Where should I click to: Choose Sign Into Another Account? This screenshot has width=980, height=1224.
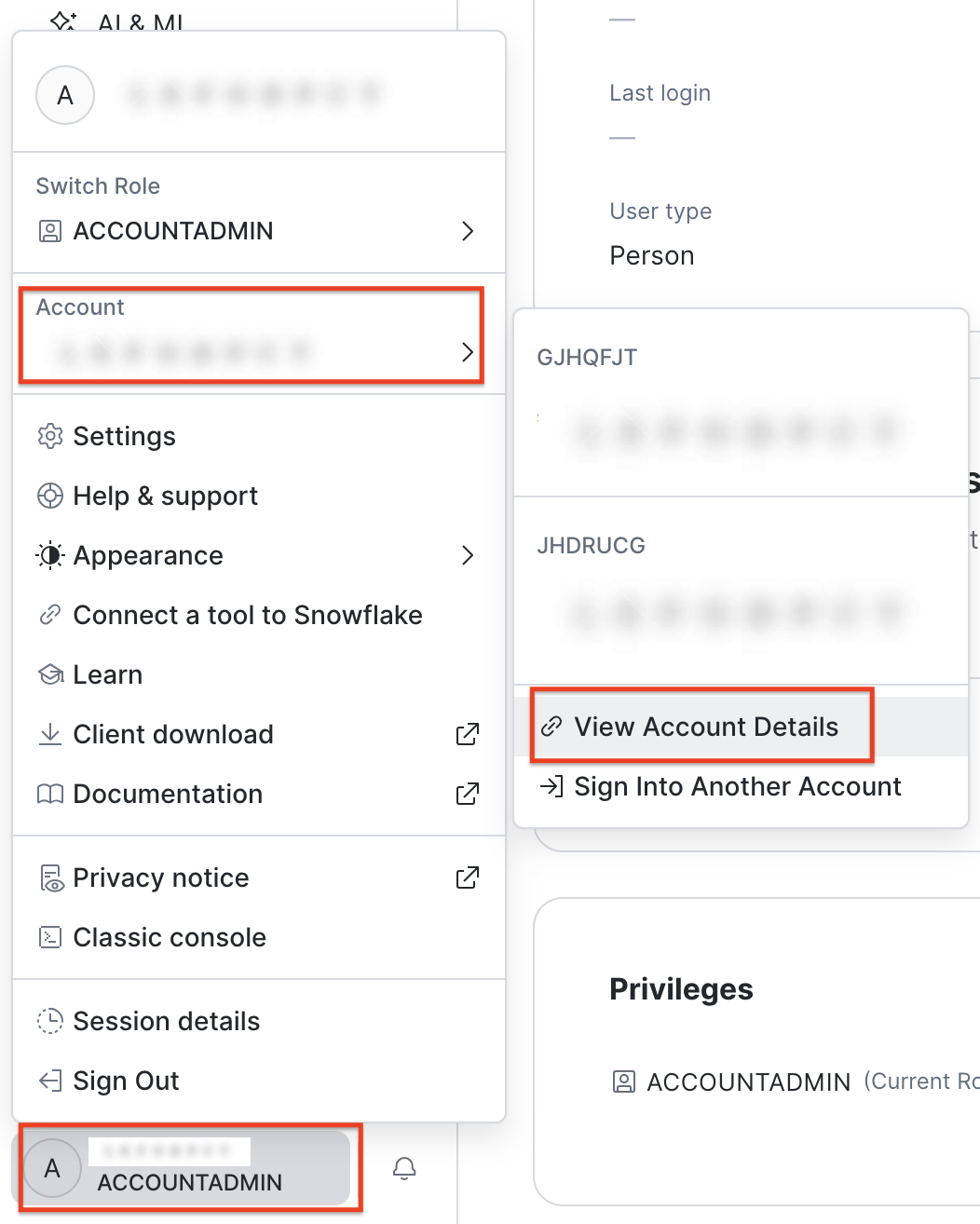point(742,786)
